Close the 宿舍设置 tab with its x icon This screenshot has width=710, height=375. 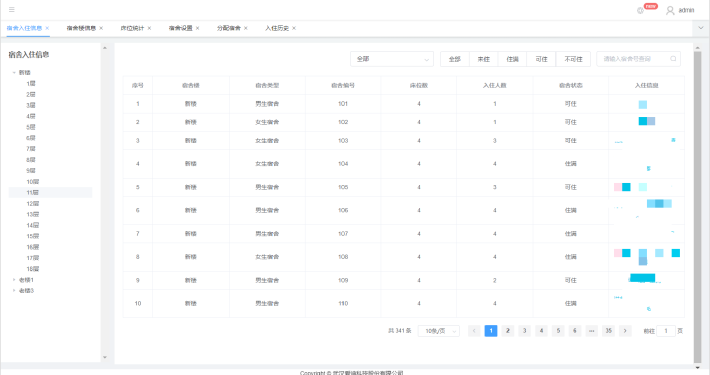pos(197,28)
